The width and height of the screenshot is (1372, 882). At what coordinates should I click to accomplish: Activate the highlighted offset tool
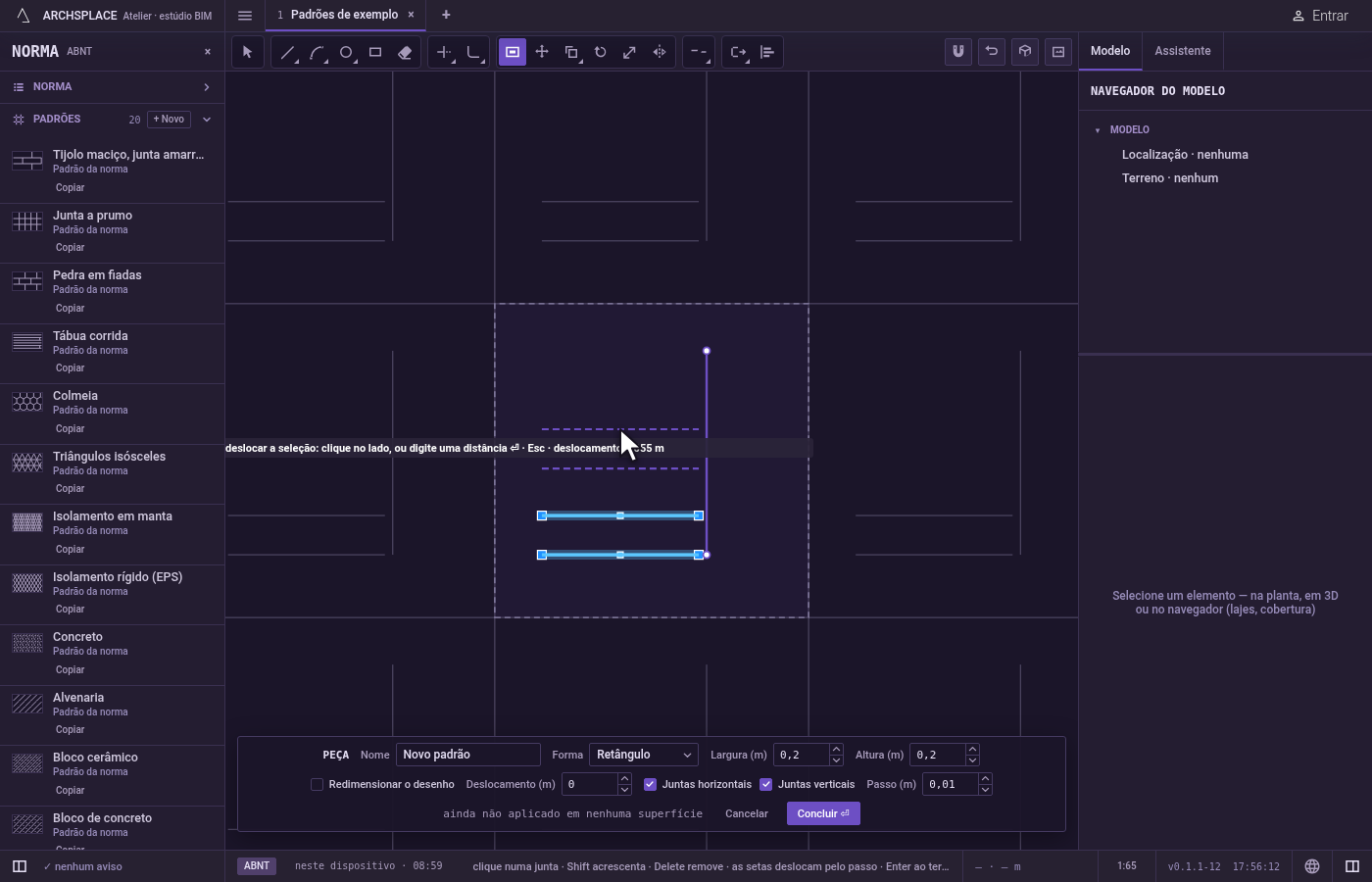(513, 52)
